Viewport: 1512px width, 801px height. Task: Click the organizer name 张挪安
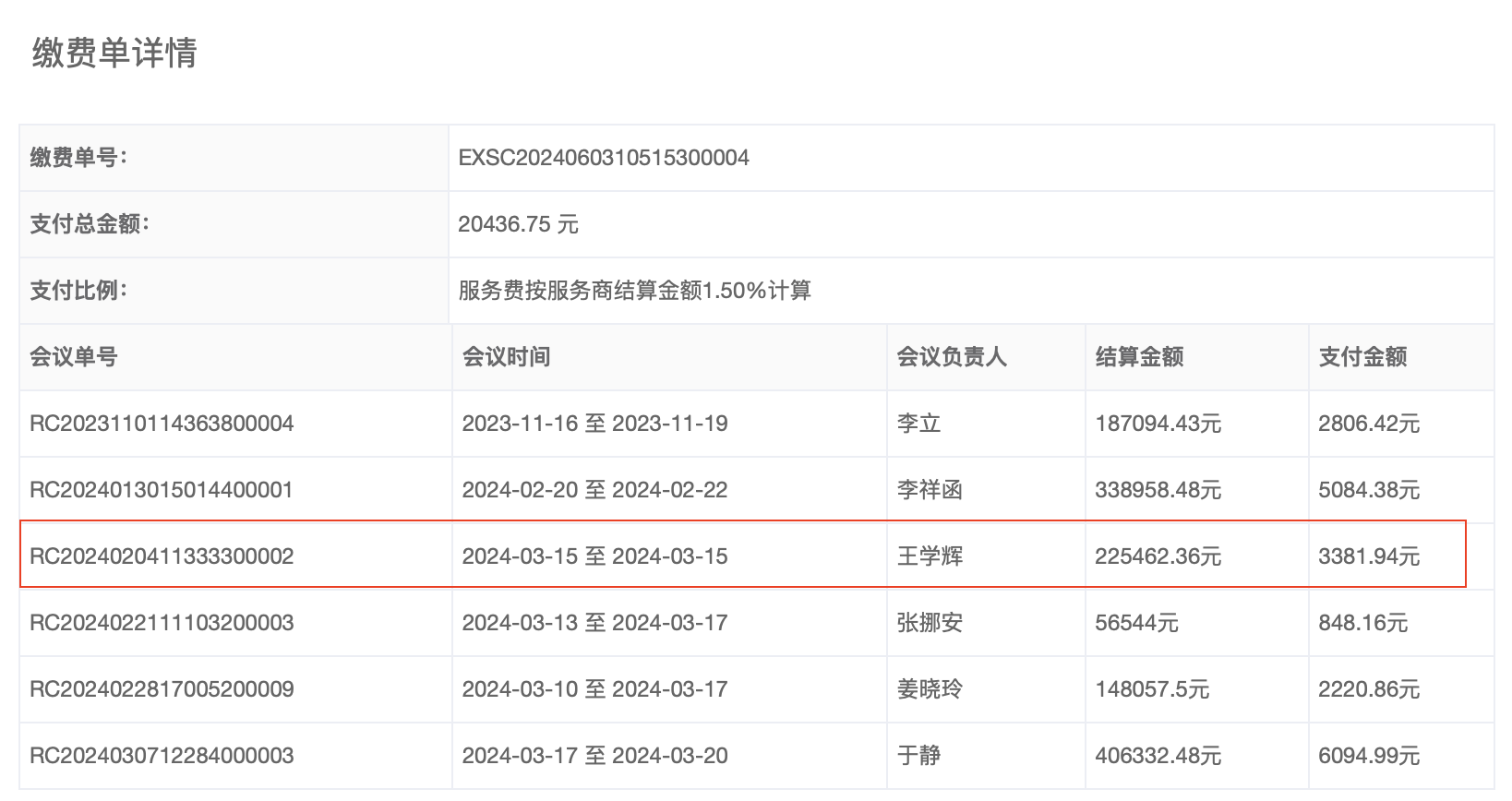click(930, 623)
